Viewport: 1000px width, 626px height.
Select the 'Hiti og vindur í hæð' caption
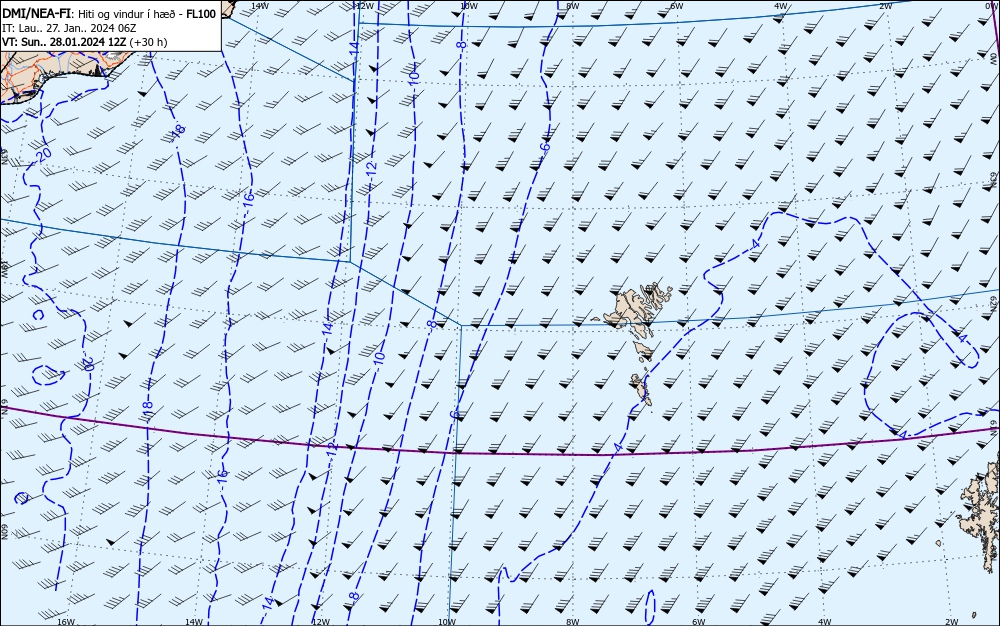click(x=129, y=13)
